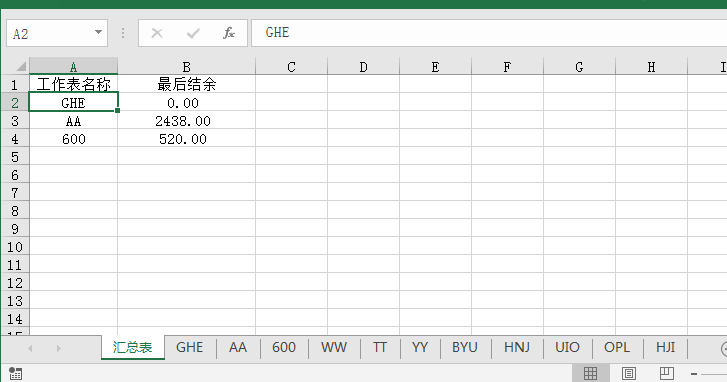The width and height of the screenshot is (727, 382).
Task: Switch to the WW sheet tab
Action: pyautogui.click(x=334, y=347)
